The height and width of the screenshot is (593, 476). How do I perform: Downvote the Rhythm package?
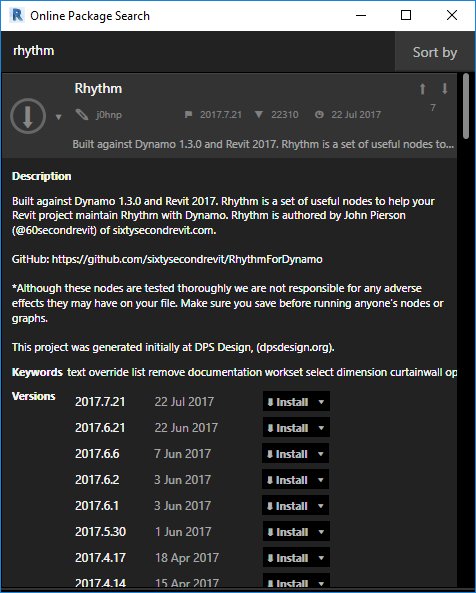coord(445,89)
